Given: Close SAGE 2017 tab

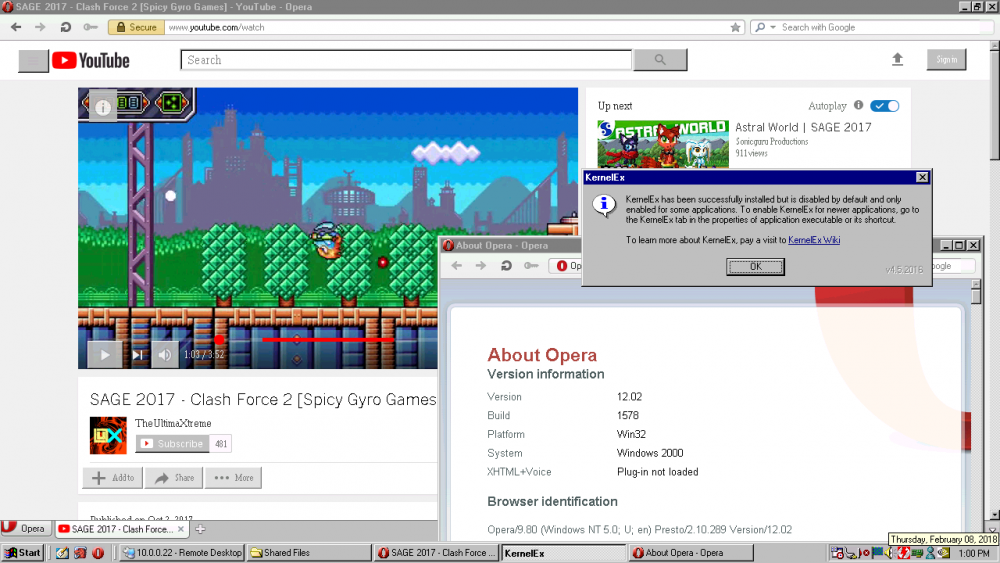Looking at the screenshot, I should tap(180, 529).
